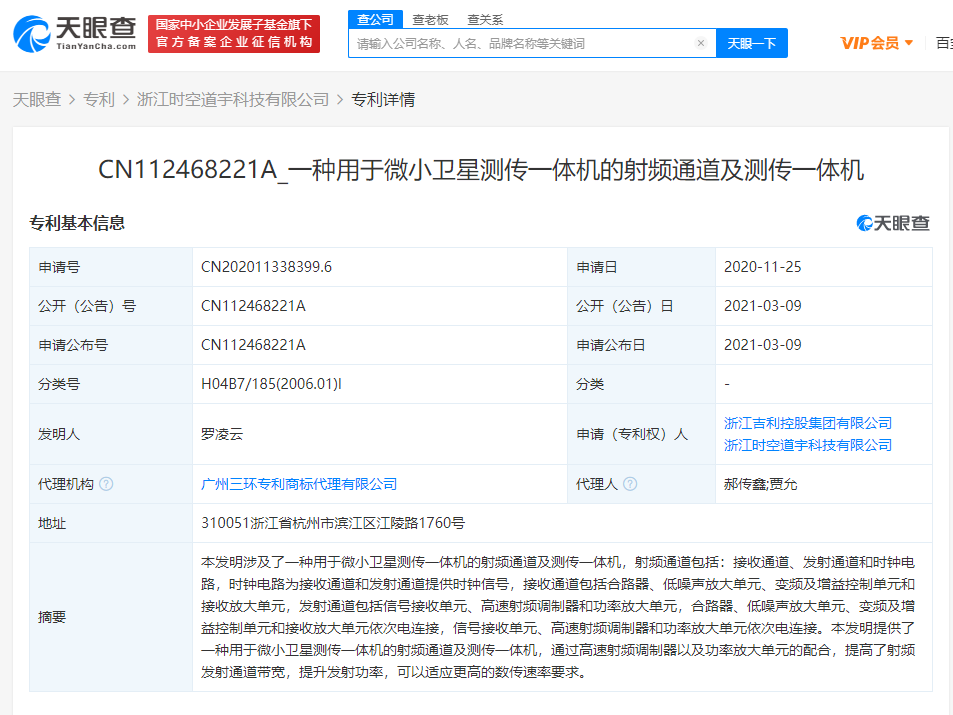Clear the search box using the × icon

coord(700,43)
